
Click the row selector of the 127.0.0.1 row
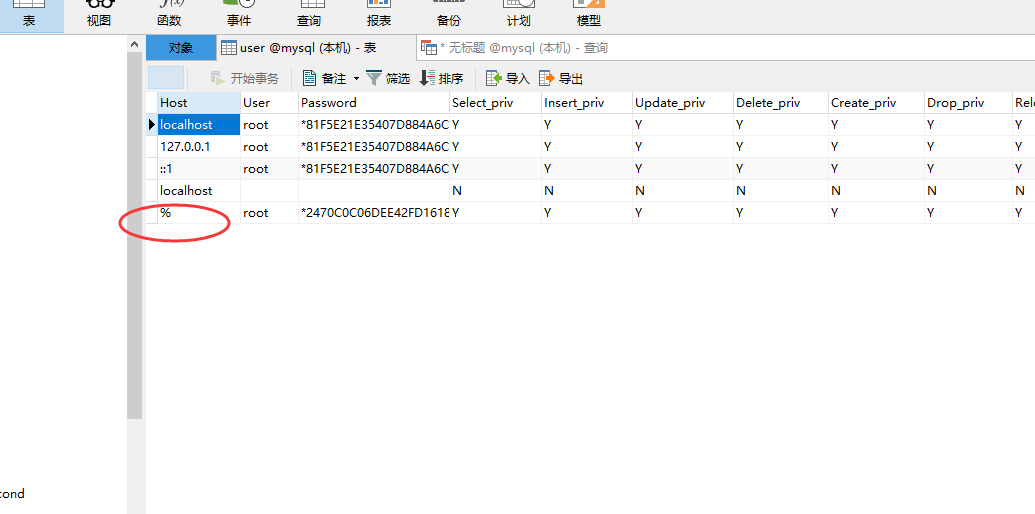tap(152, 146)
